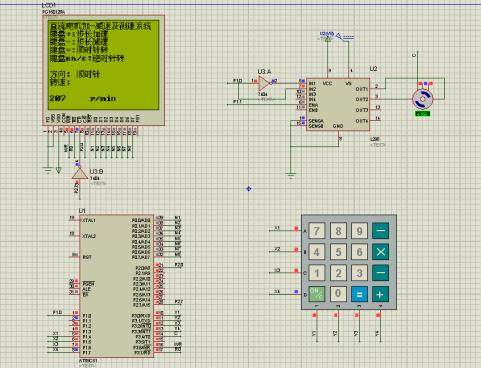
Task: Click the U2 reference label
Action: click(373, 69)
